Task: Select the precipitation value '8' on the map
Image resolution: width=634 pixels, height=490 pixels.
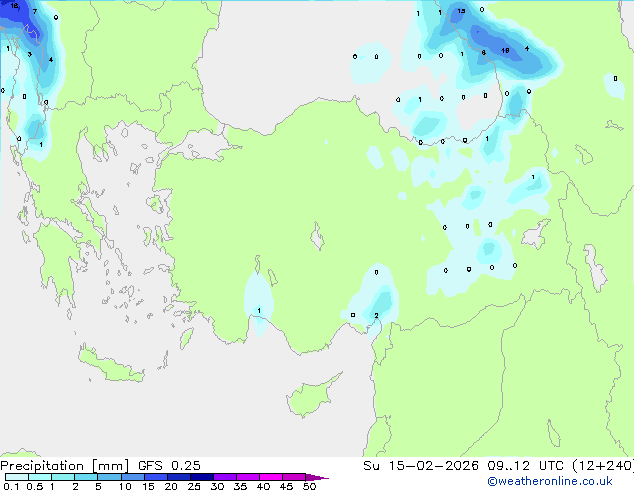Action: click(483, 53)
